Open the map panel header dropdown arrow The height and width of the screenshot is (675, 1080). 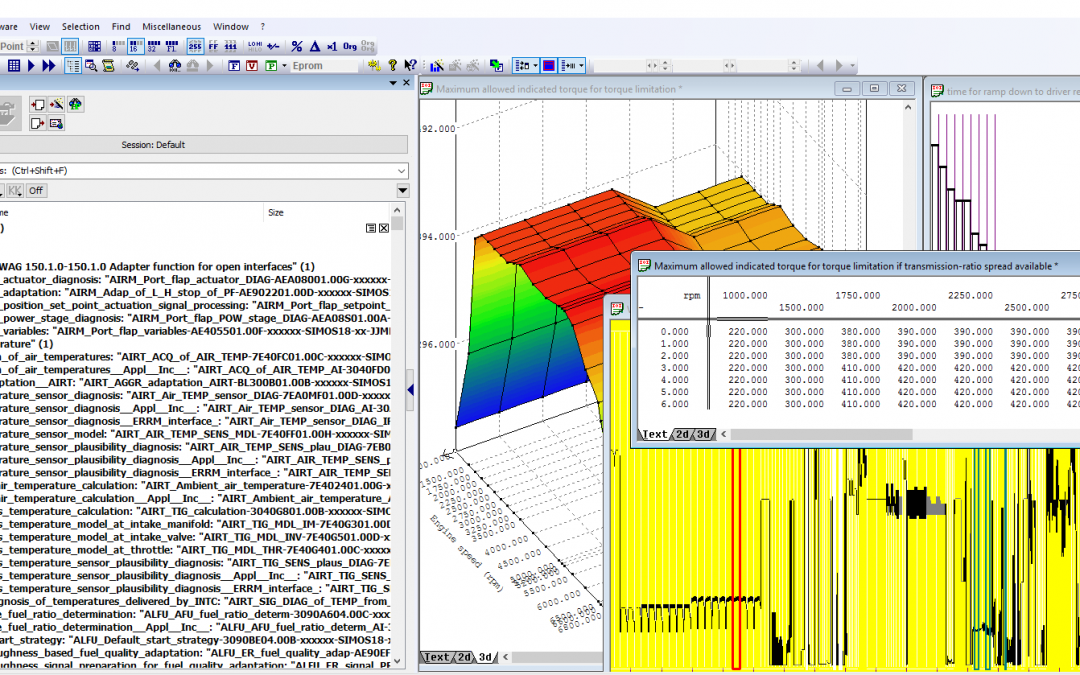(x=393, y=83)
